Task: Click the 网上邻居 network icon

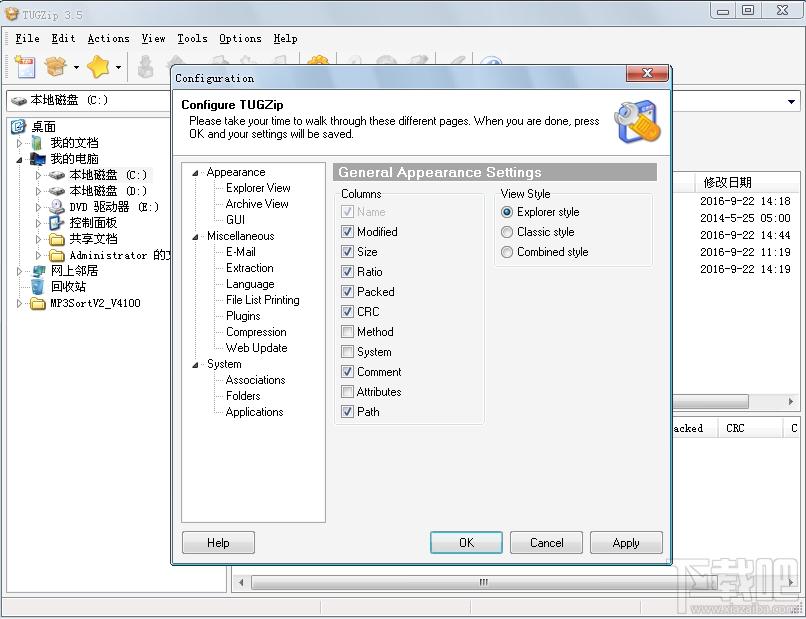Action: pos(38,271)
